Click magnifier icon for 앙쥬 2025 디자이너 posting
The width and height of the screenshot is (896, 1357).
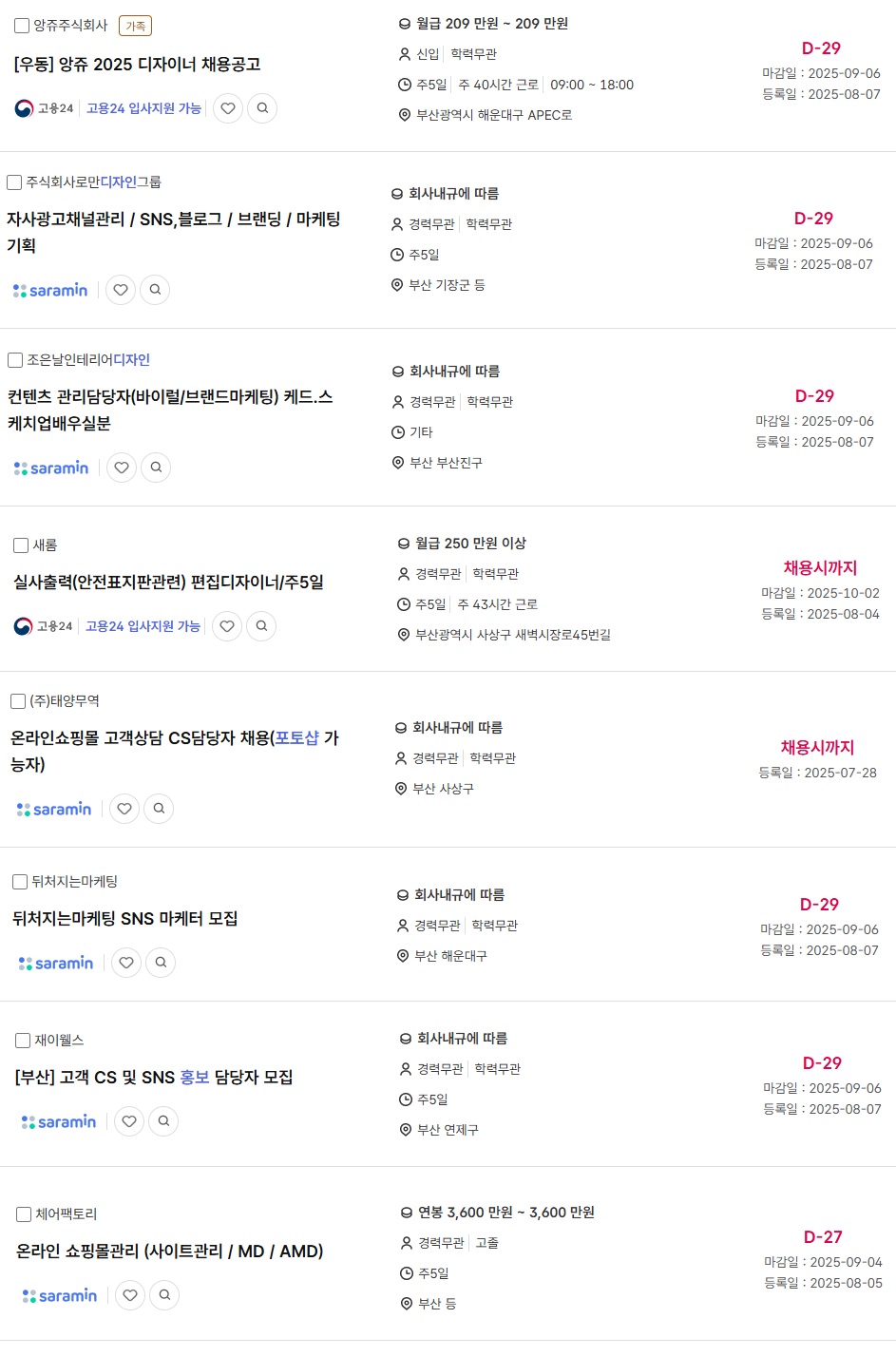(262, 108)
